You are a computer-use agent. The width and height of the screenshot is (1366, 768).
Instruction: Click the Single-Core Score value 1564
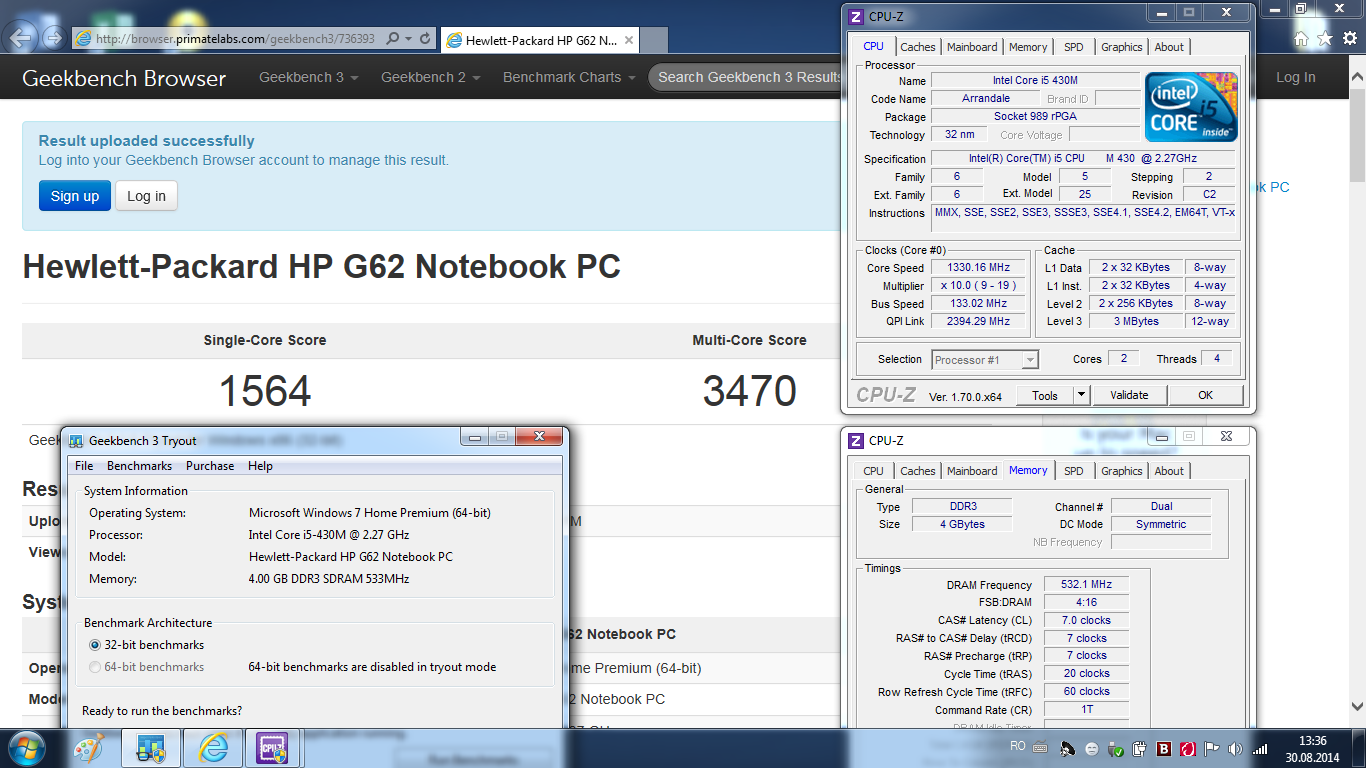265,391
